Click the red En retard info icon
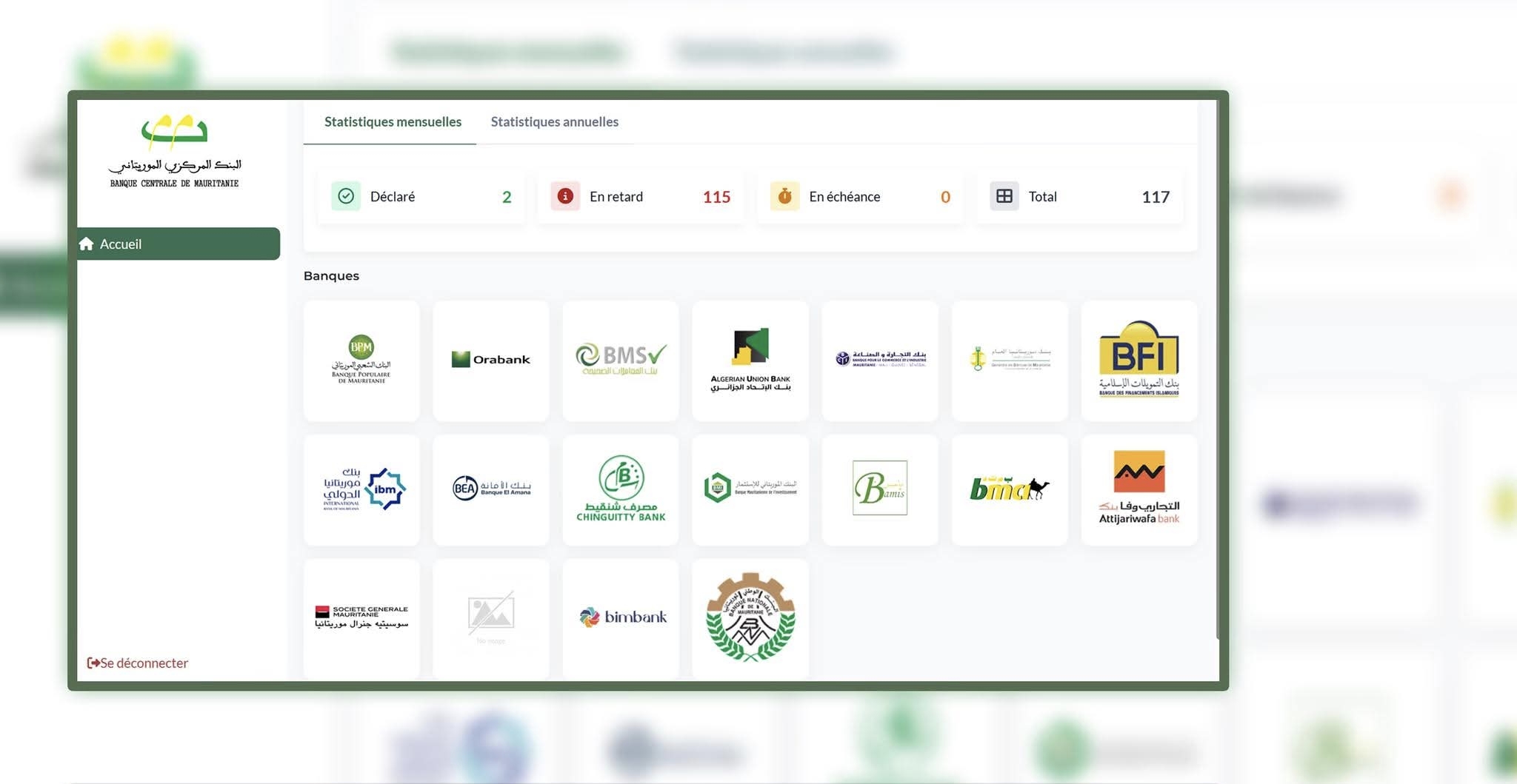Image resolution: width=1517 pixels, height=784 pixels. tap(565, 196)
